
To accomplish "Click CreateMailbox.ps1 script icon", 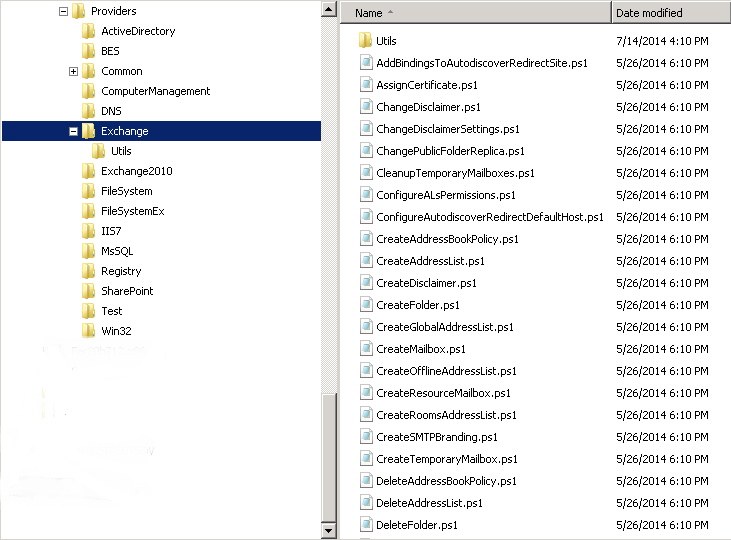I will pos(366,349).
